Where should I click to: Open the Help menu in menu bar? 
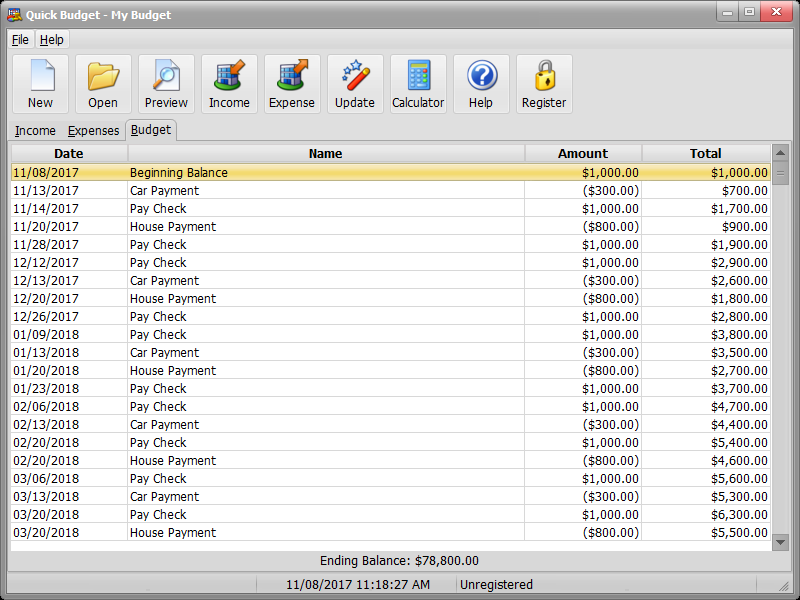click(x=52, y=40)
